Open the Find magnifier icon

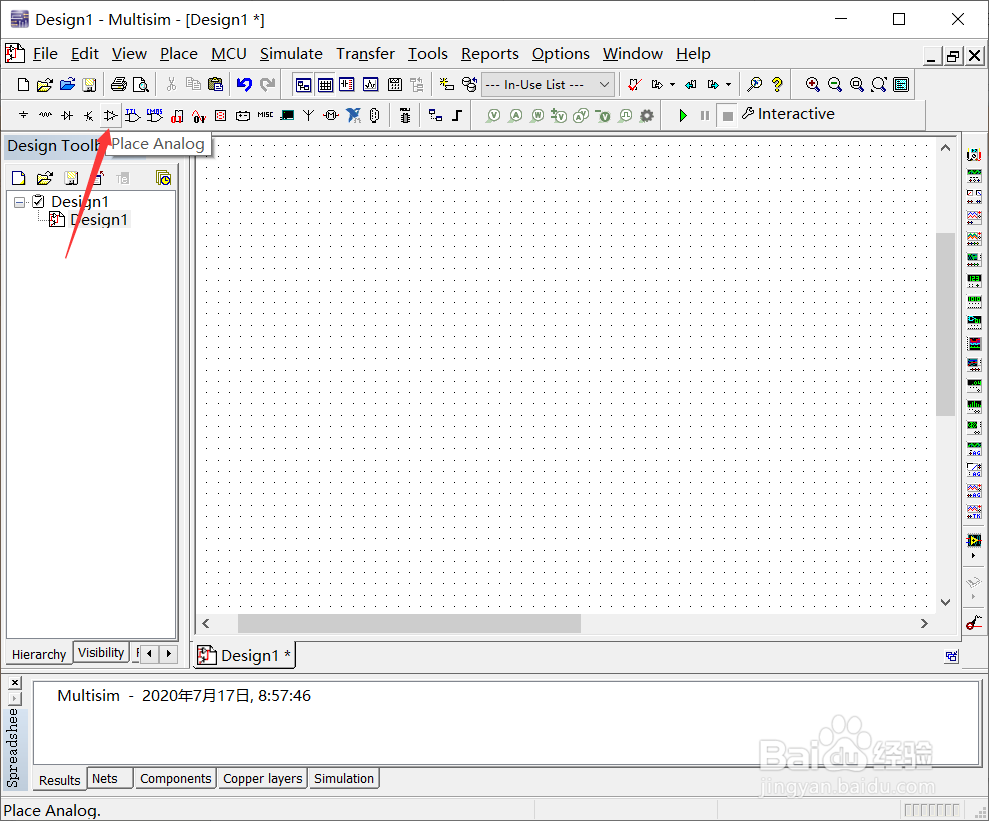click(x=754, y=84)
